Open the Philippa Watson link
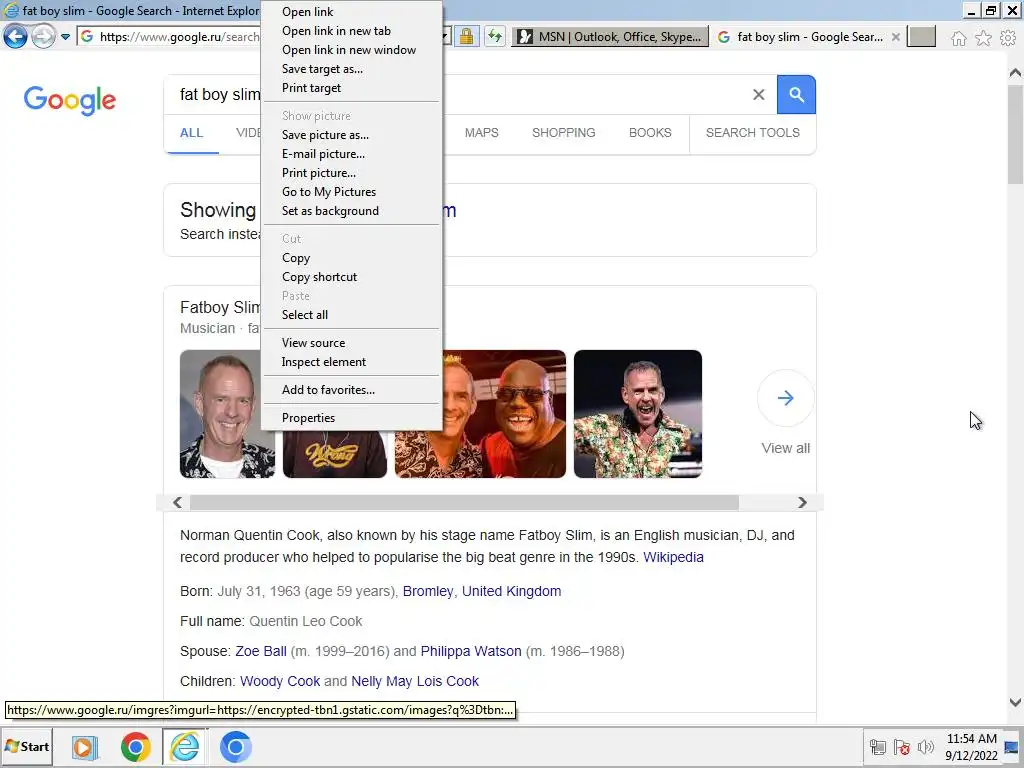The height and width of the screenshot is (768, 1024). click(x=471, y=651)
